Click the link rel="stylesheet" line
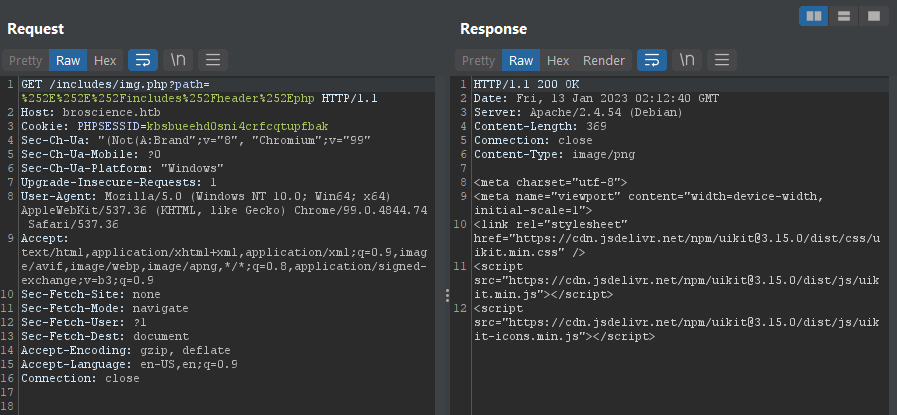The width and height of the screenshot is (897, 415). click(x=551, y=224)
